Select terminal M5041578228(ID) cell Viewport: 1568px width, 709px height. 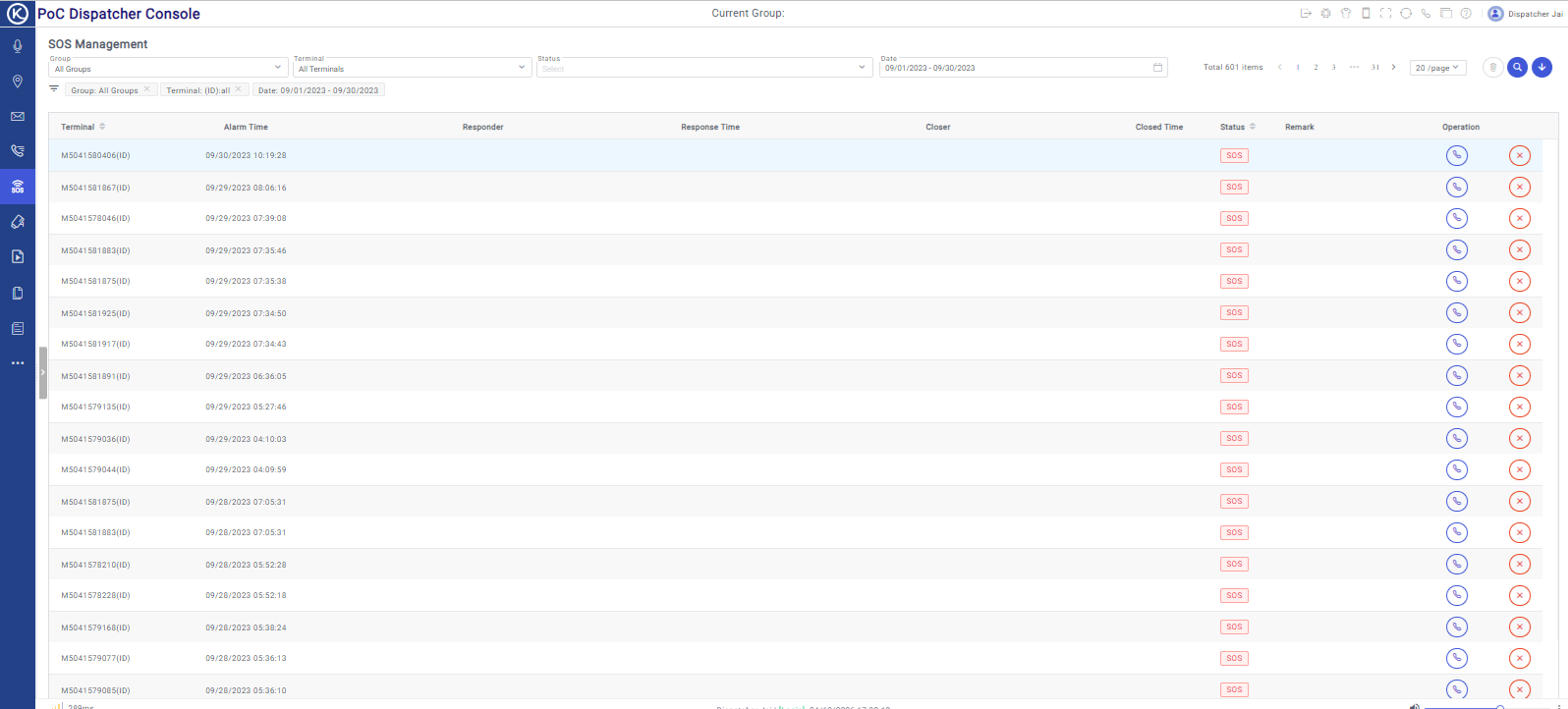pos(95,595)
